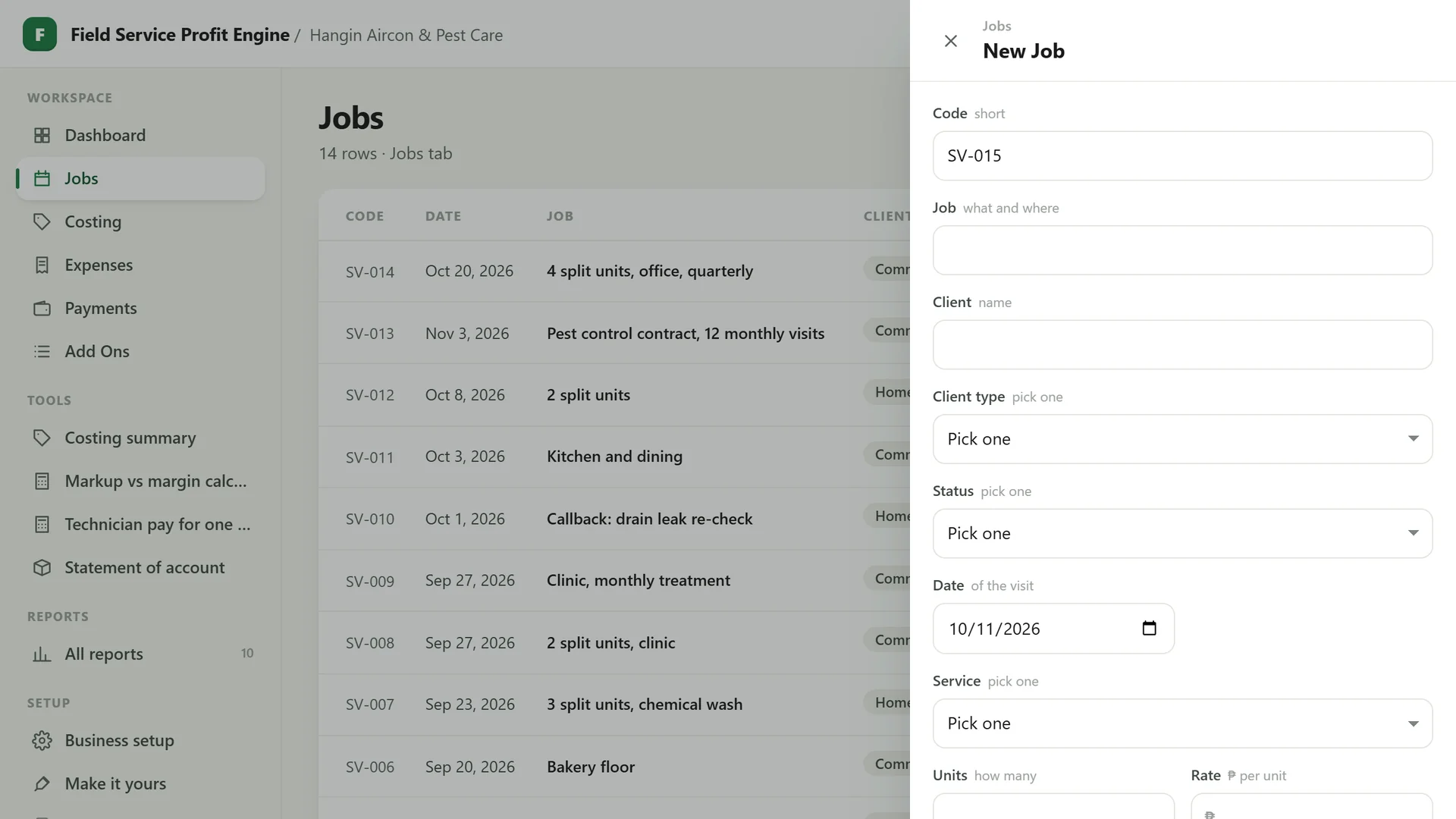Open Statement of account tool
The width and height of the screenshot is (1456, 819).
coord(140,567)
